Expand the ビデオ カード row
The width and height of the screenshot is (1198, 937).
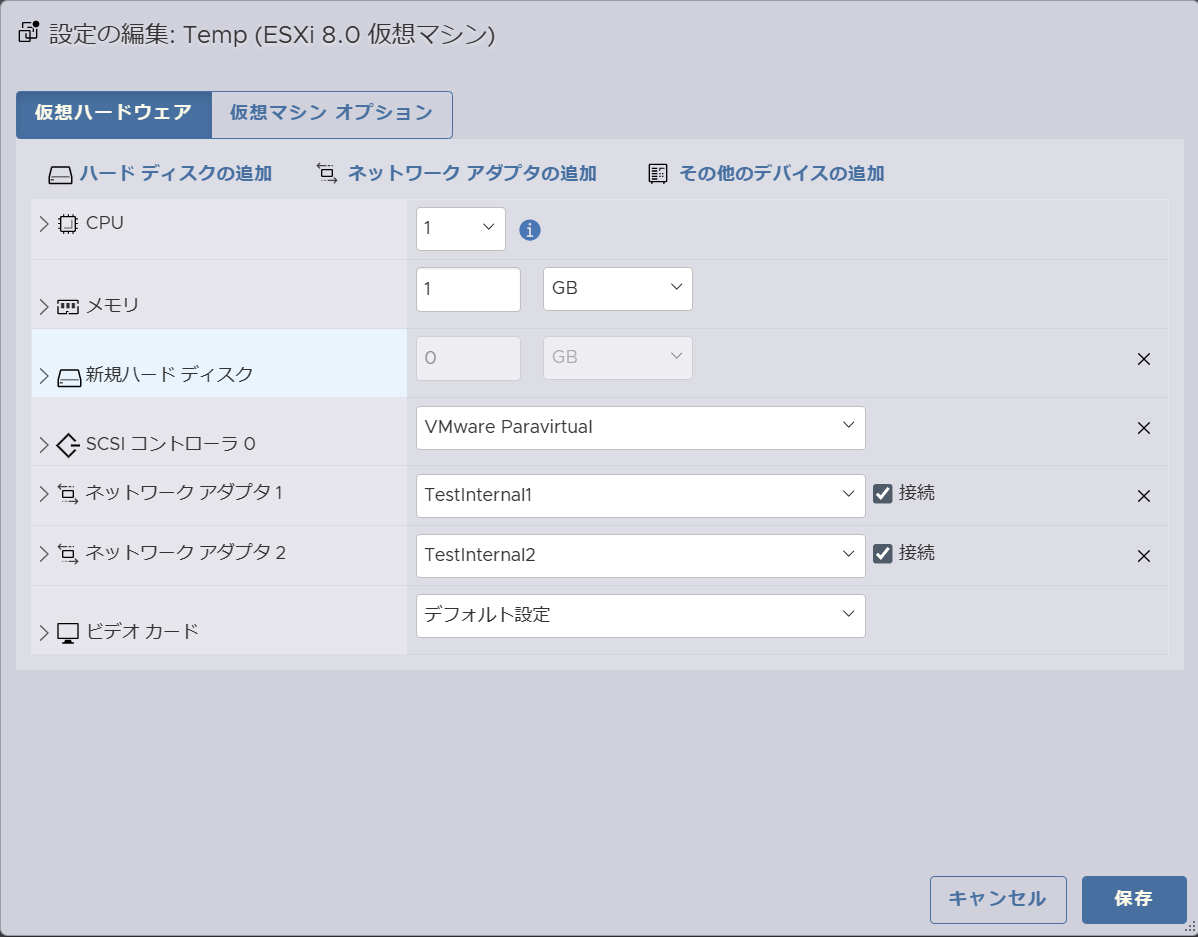[44, 633]
